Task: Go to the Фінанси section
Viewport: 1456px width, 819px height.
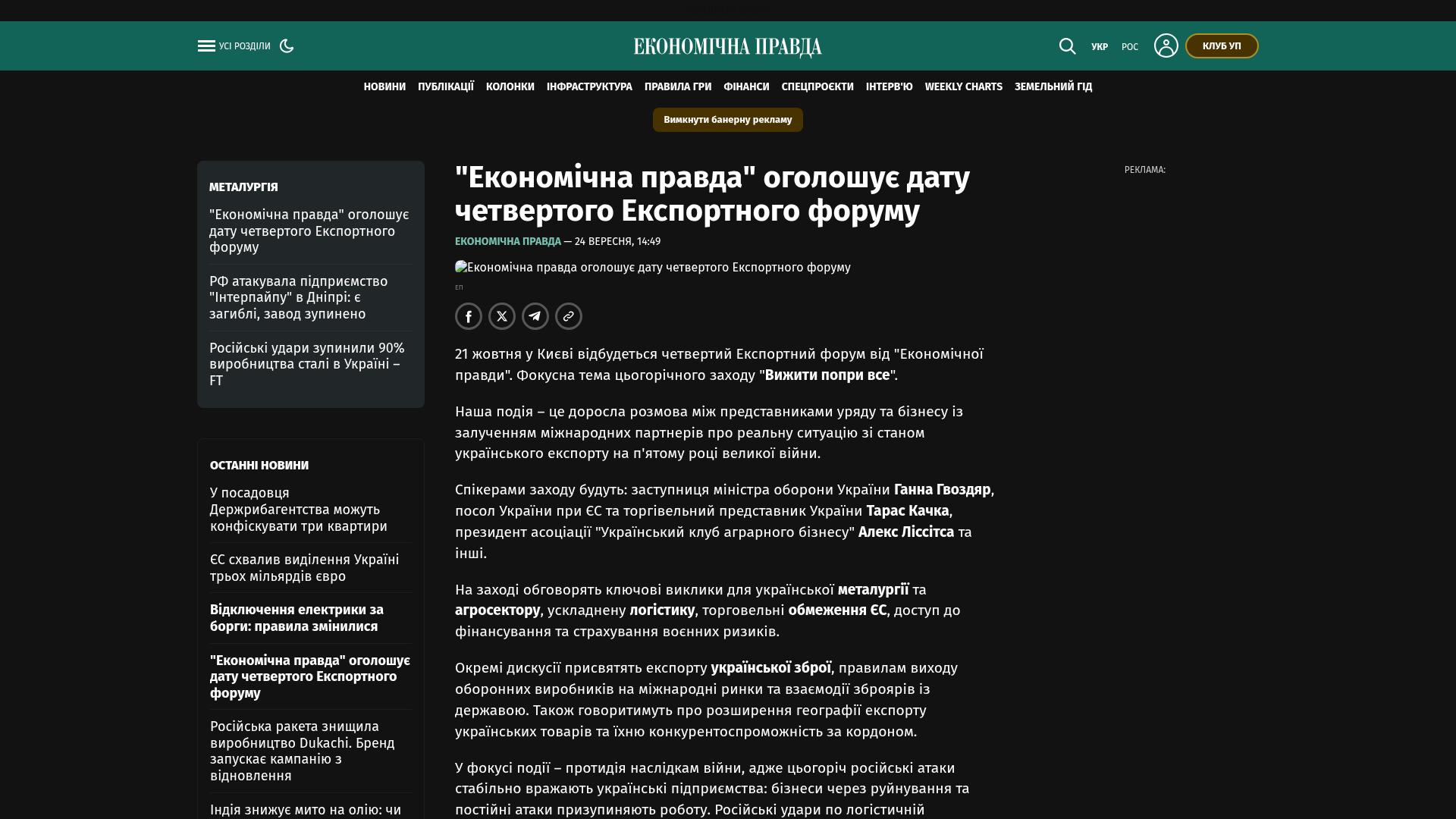Action: point(746,87)
